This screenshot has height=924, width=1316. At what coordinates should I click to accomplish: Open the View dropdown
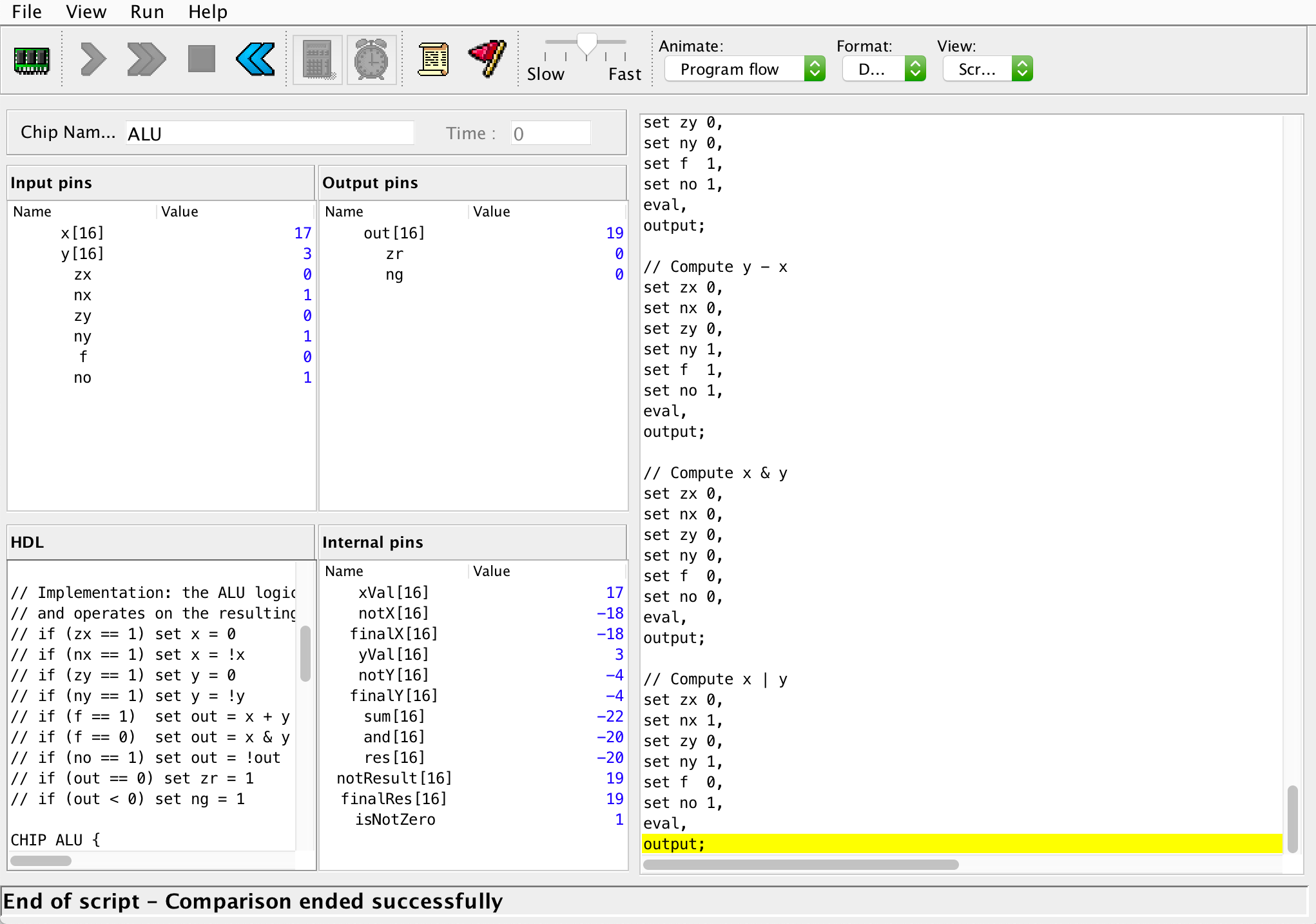coord(987,69)
